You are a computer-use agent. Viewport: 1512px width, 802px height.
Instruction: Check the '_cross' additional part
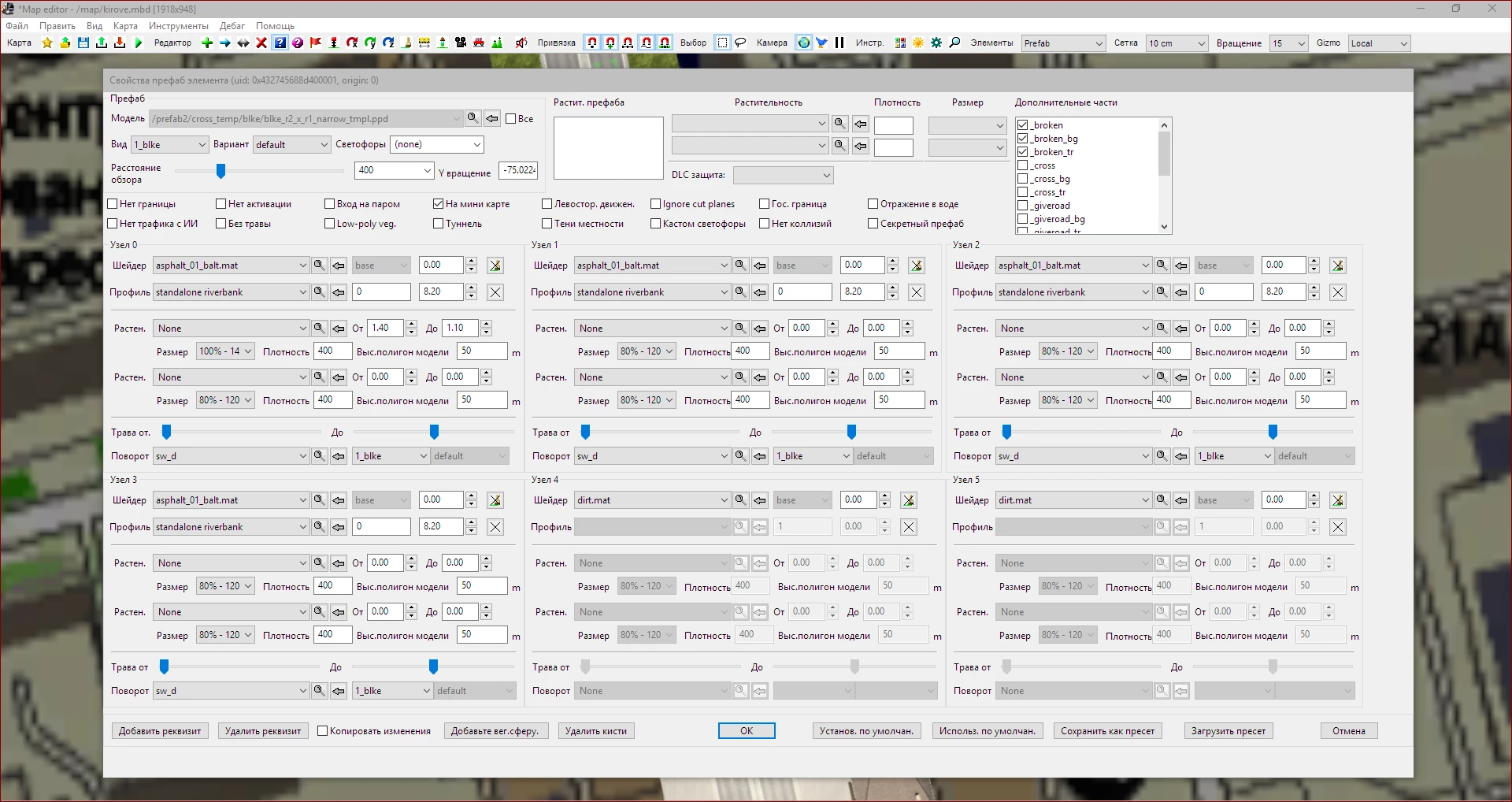pyautogui.click(x=1022, y=165)
